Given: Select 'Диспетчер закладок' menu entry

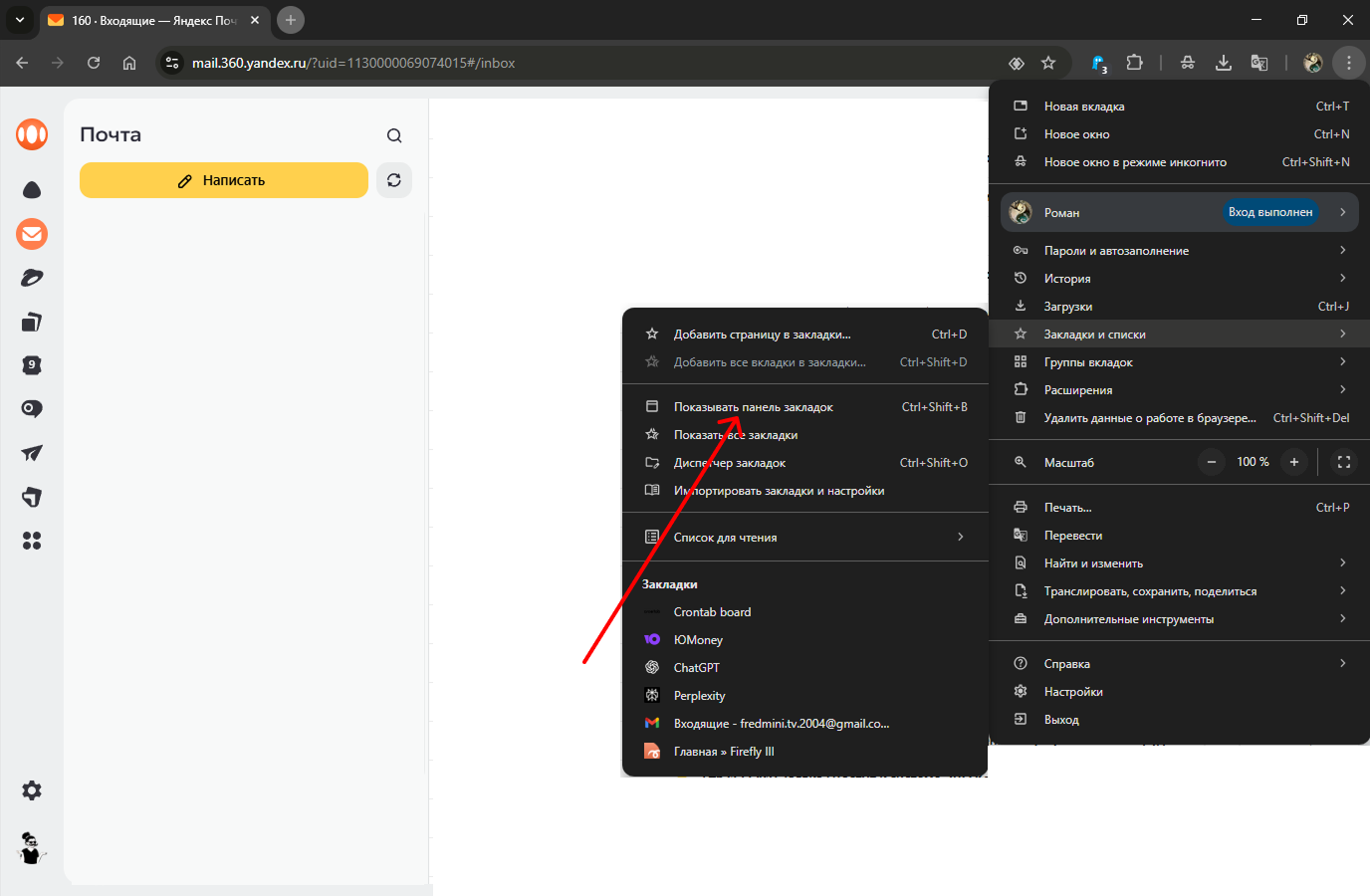Looking at the screenshot, I should [730, 463].
